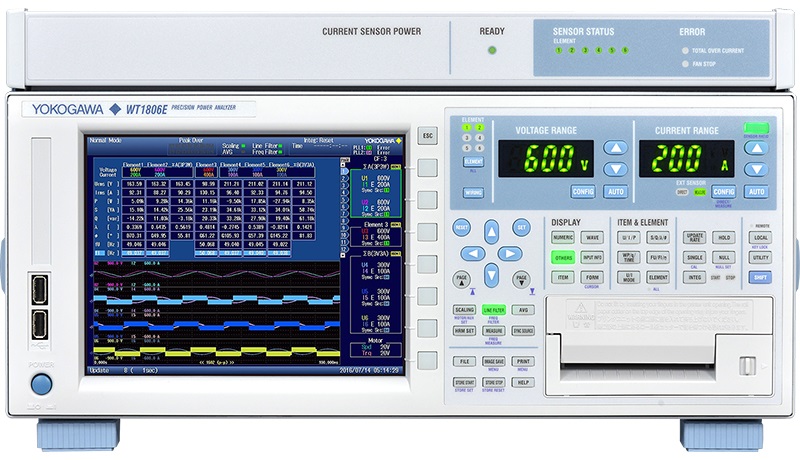Toggle the SCALING button
Screen dimensions: 800x460
pyautogui.click(x=464, y=310)
